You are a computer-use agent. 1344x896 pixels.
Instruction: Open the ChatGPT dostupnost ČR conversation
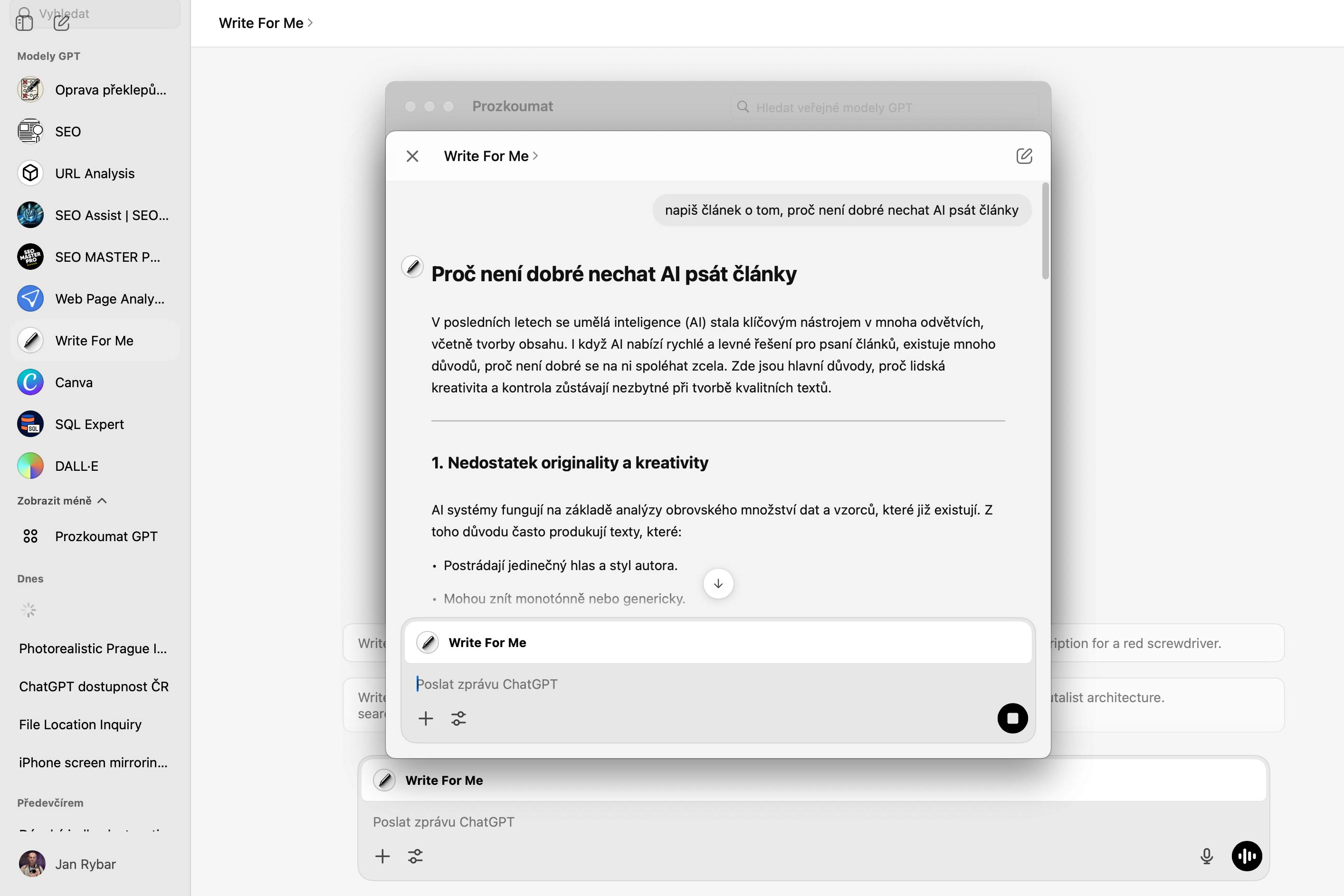pyautogui.click(x=94, y=686)
